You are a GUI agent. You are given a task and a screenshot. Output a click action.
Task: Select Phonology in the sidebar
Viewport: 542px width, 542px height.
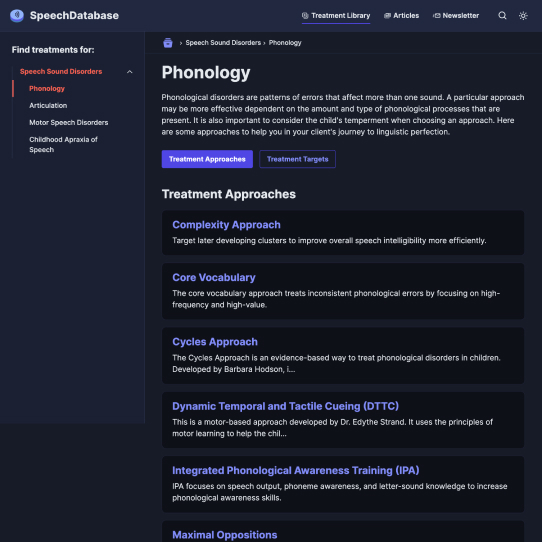[47, 88]
